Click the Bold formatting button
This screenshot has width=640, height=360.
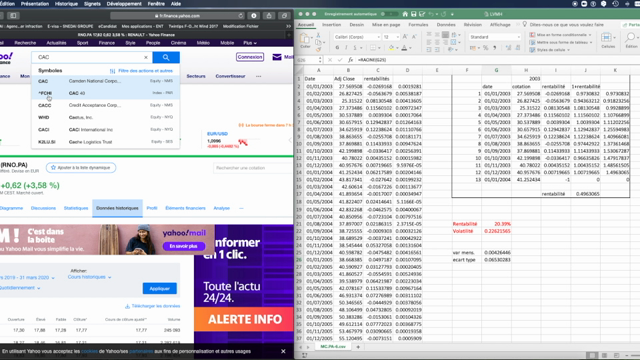337,48
